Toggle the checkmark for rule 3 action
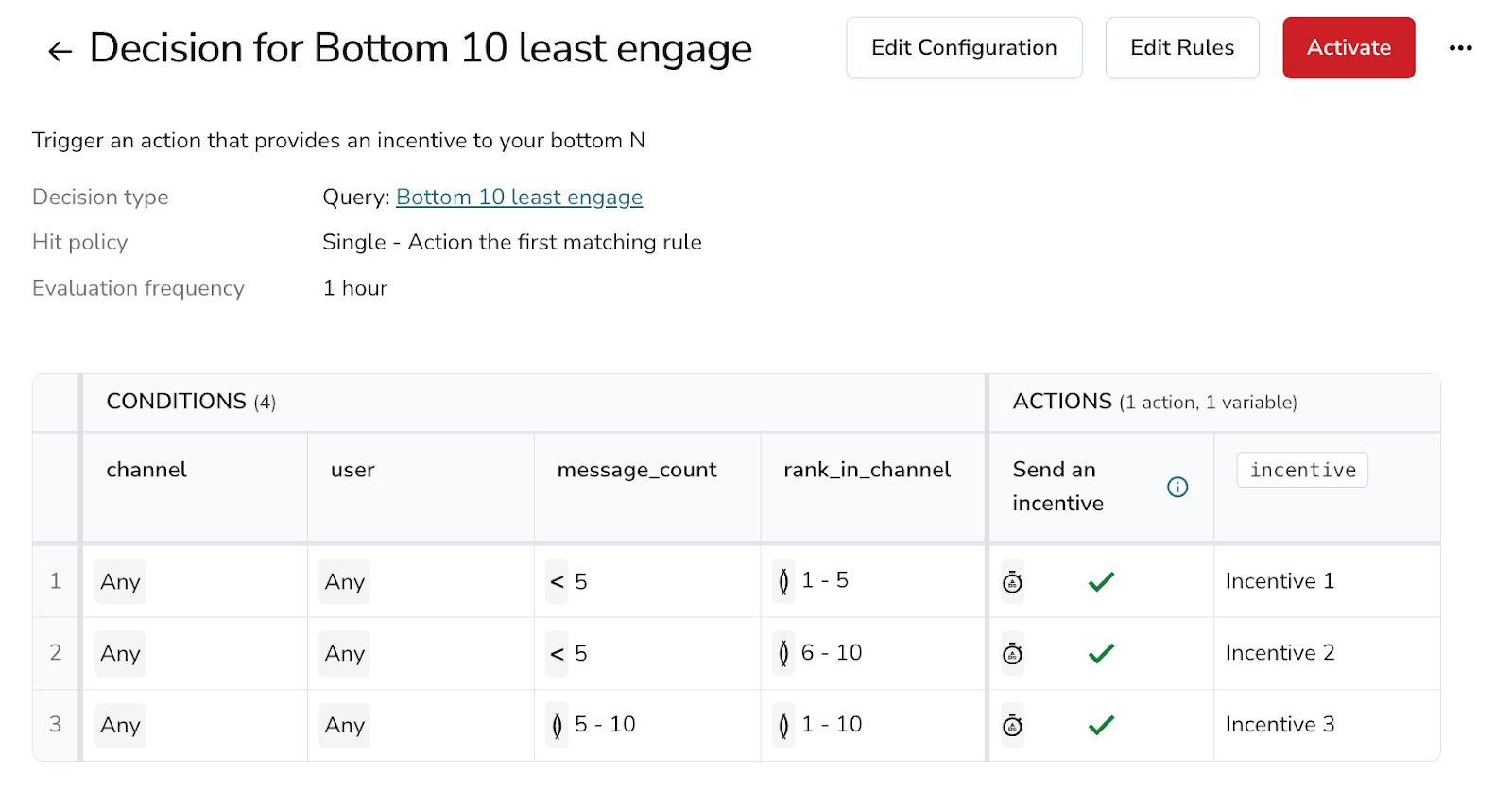This screenshot has height=791, width=1512. 1101,726
